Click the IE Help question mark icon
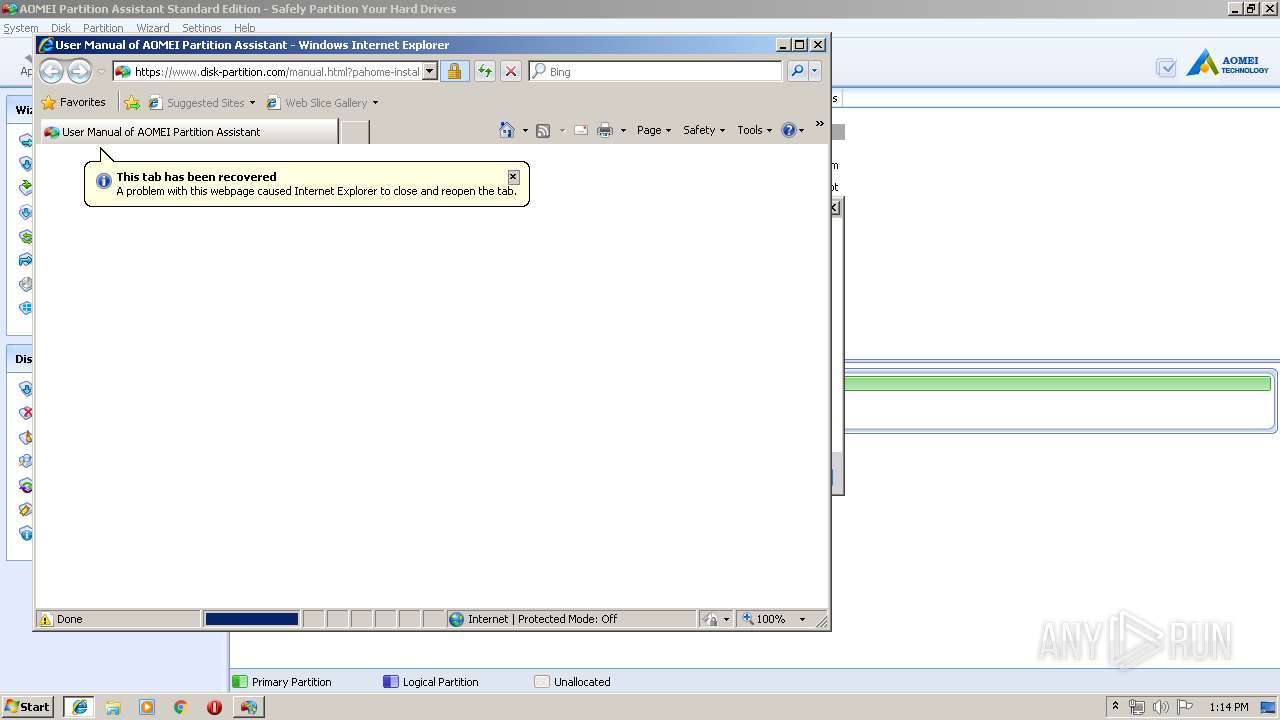Viewport: 1280px width, 720px height. 788,130
